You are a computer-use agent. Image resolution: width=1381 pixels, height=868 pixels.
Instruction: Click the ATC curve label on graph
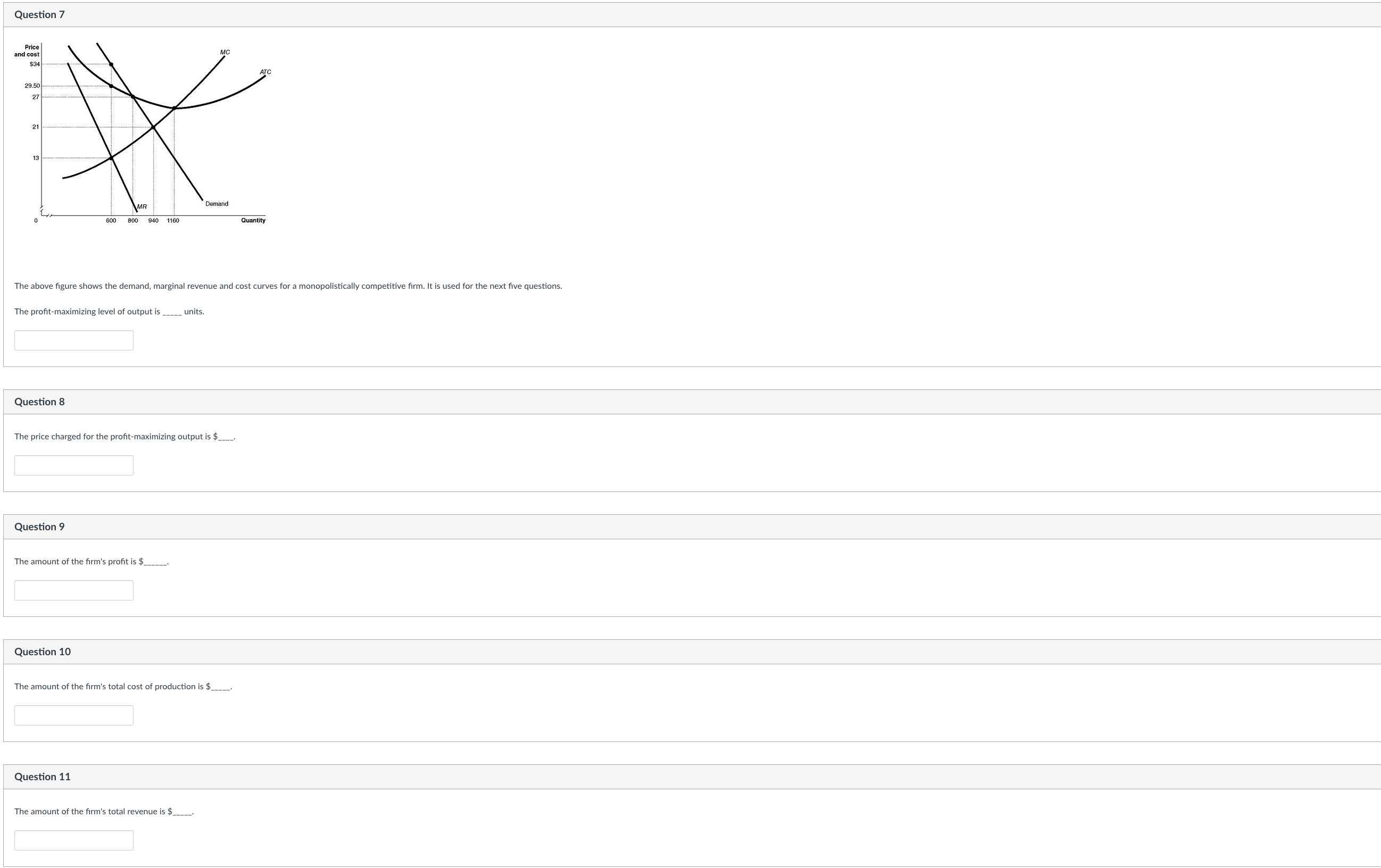[x=265, y=72]
